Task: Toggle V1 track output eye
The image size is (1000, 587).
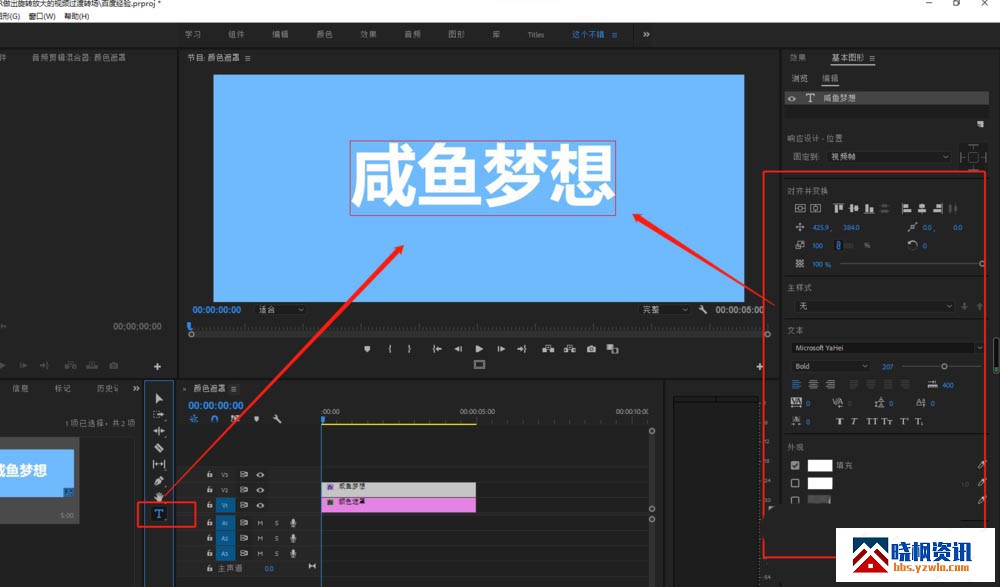Action: pyautogui.click(x=260, y=505)
